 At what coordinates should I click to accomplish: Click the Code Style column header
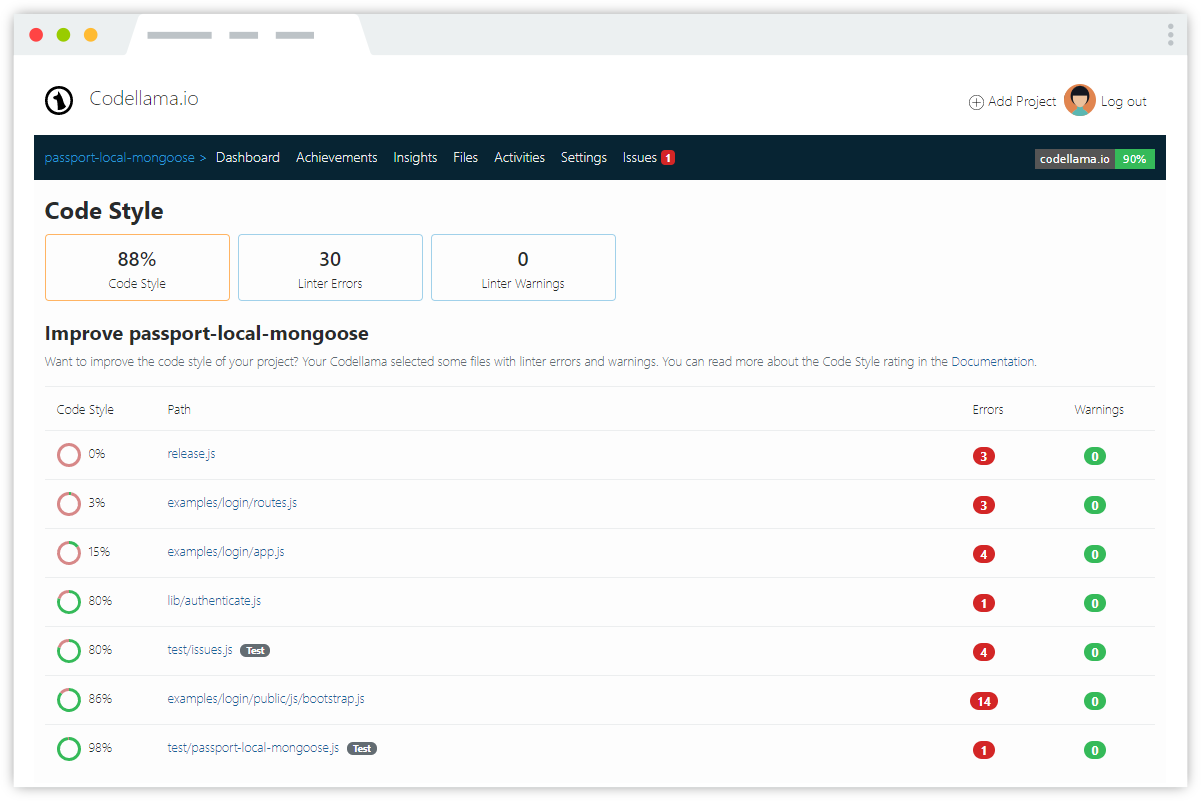[85, 409]
